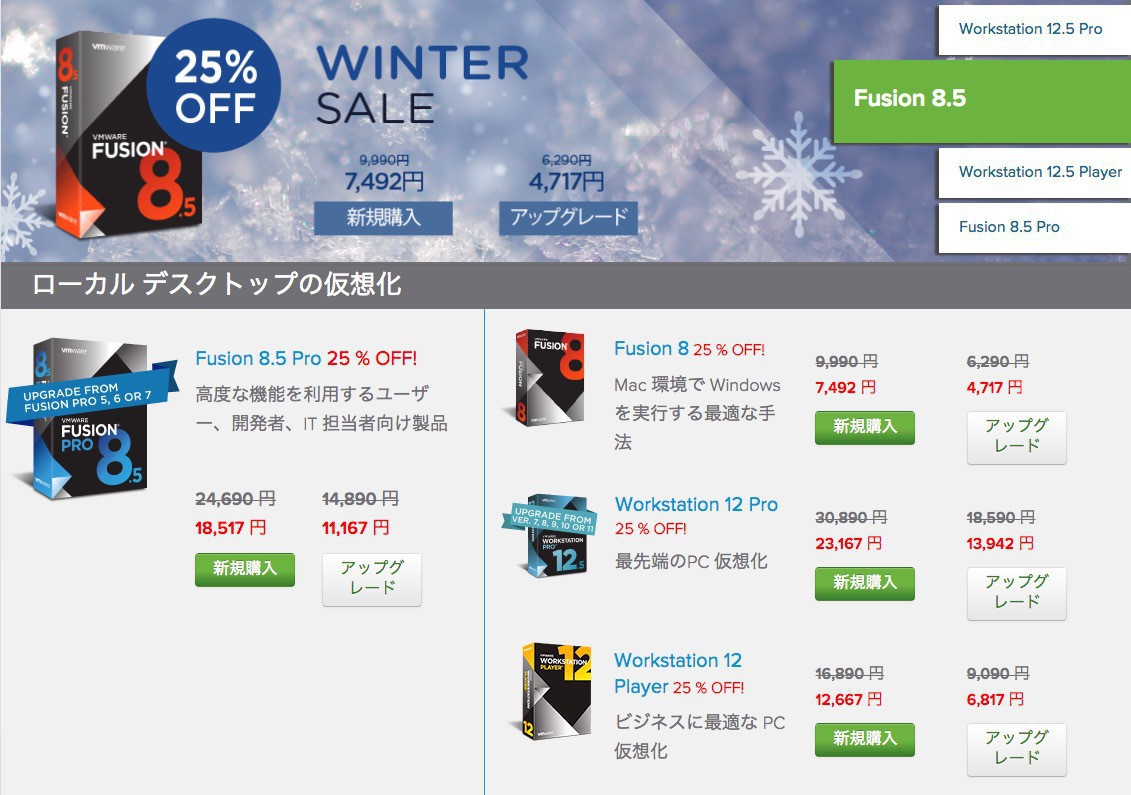Click アップグレード button for Workstation 12 Player
1131x795 pixels.
pos(1016,749)
